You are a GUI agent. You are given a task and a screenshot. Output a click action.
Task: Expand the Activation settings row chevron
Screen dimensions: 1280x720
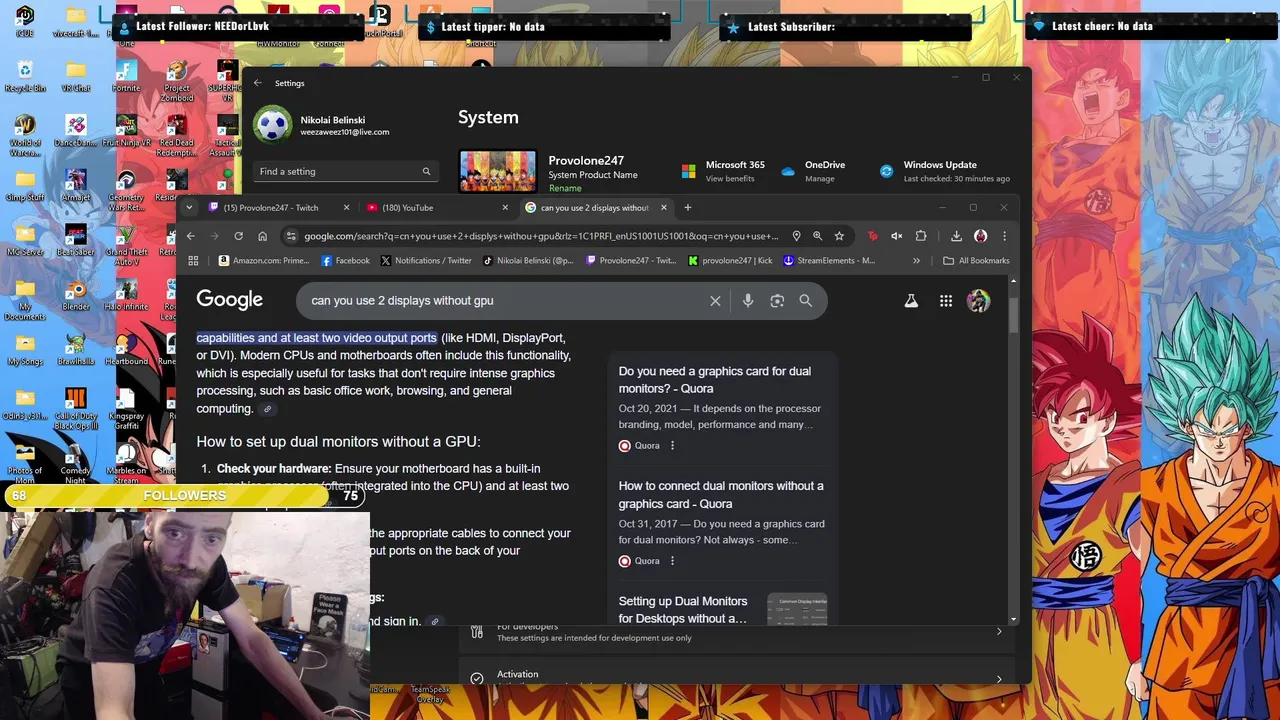click(998, 679)
